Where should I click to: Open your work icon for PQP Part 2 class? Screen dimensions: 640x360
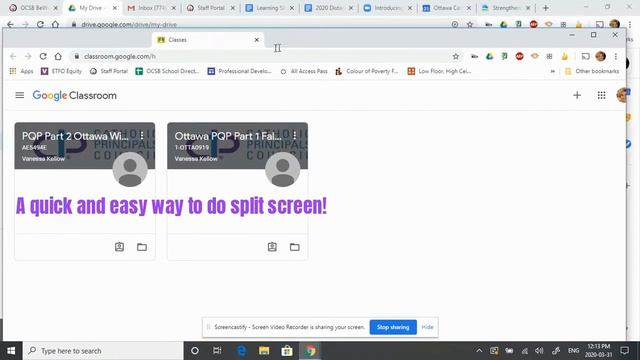(x=119, y=247)
